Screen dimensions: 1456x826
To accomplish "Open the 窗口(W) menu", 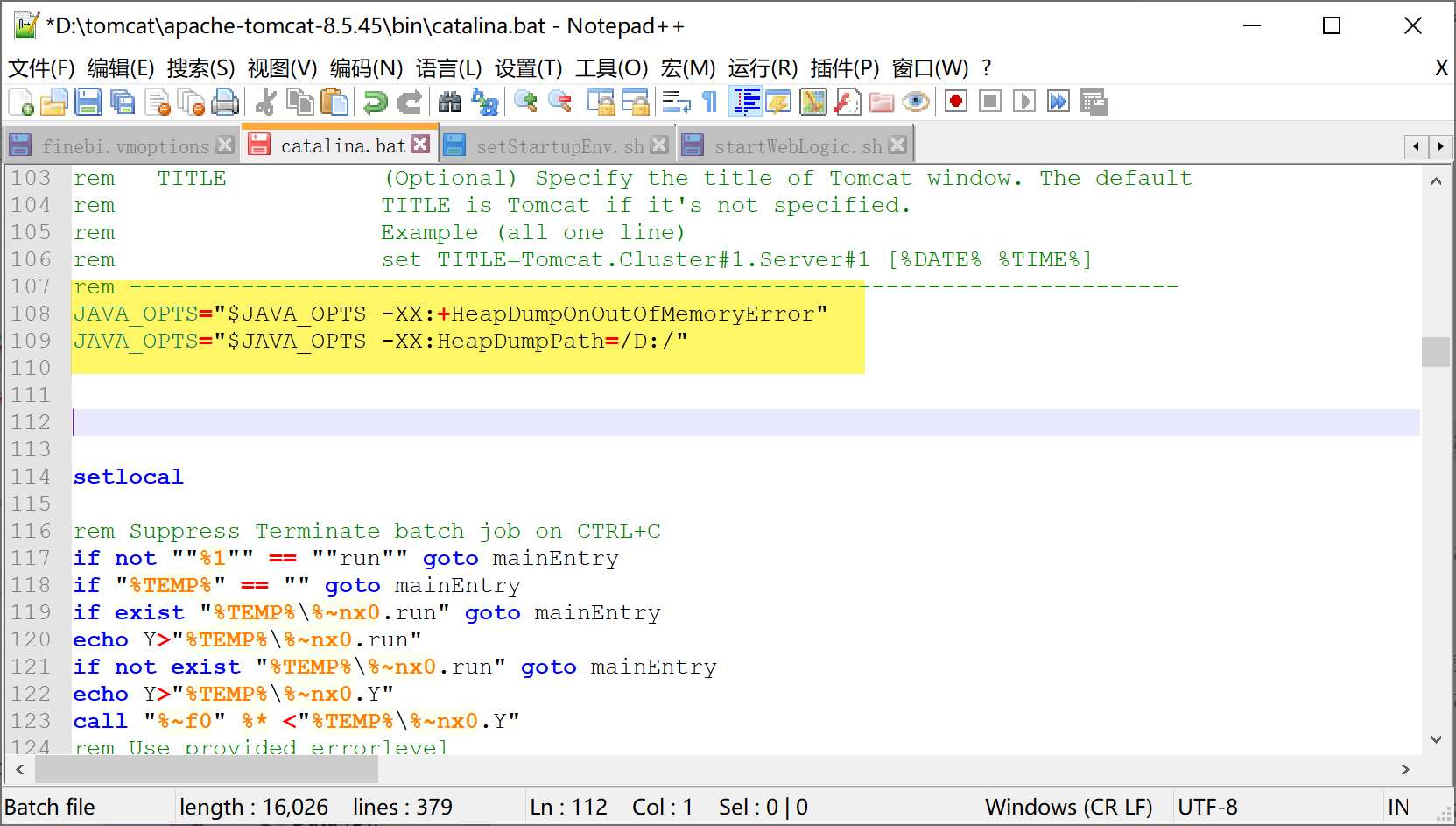I will (x=930, y=68).
